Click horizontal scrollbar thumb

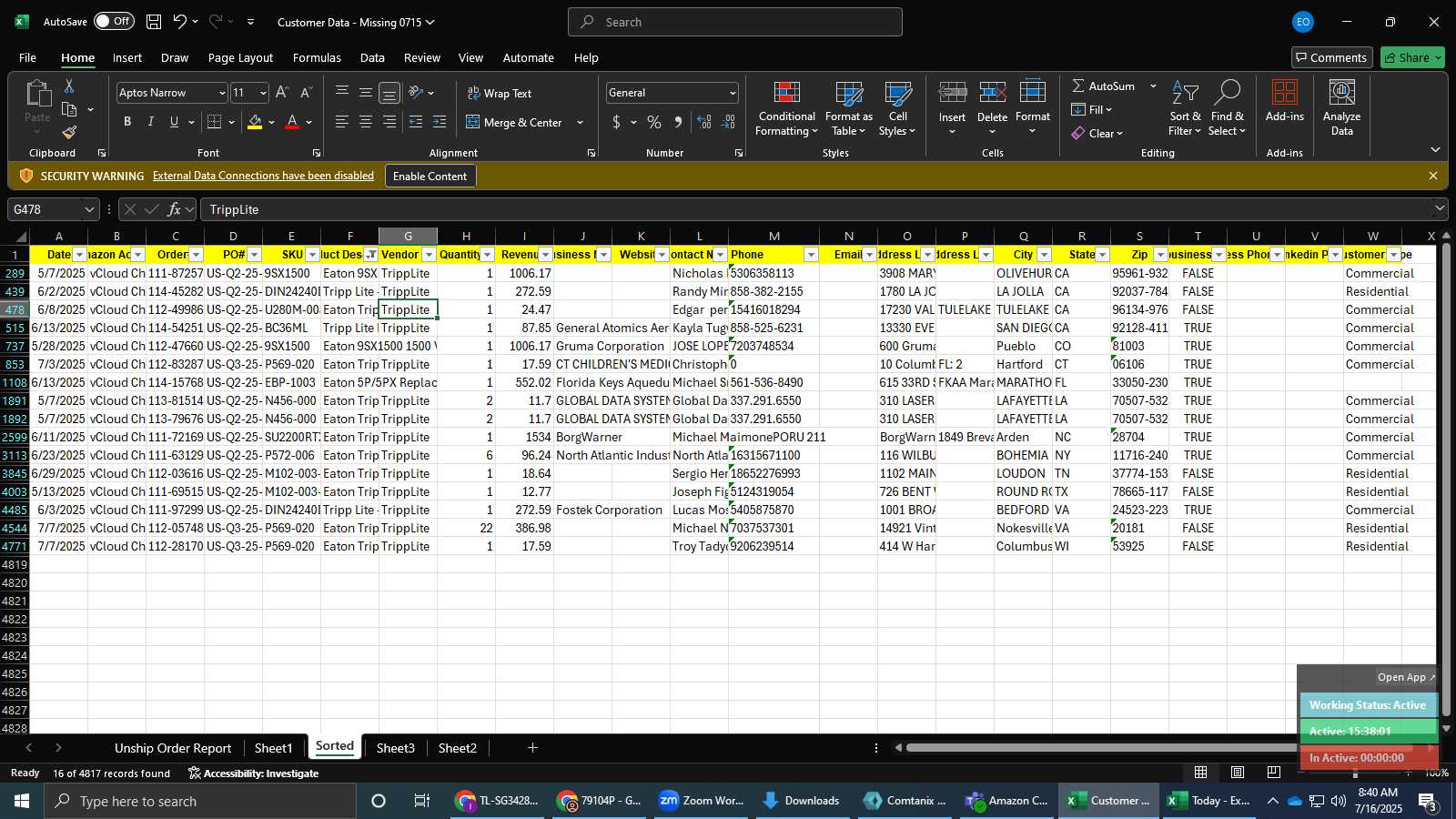pyautogui.click(x=1102, y=748)
